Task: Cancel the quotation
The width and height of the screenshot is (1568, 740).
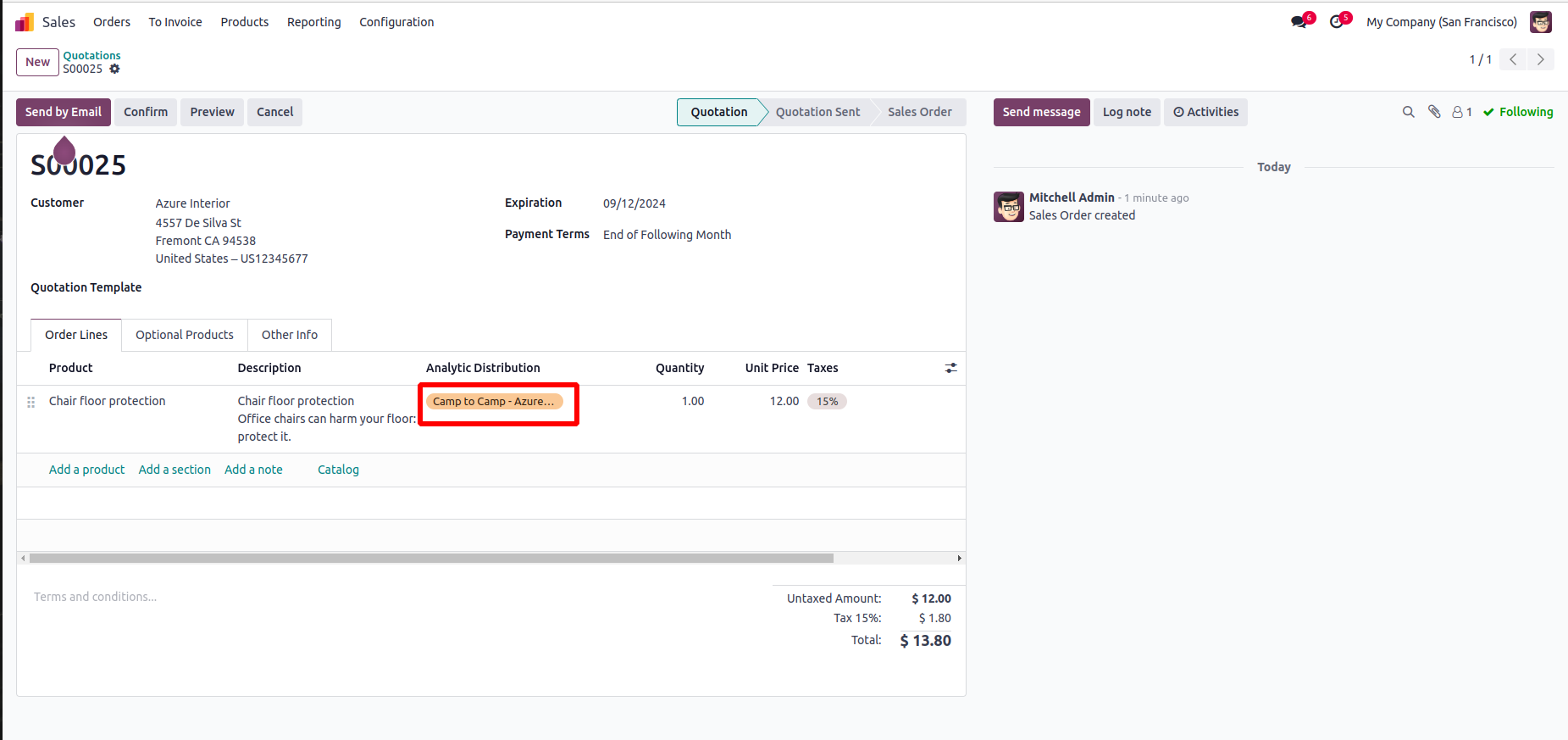Action: (275, 112)
